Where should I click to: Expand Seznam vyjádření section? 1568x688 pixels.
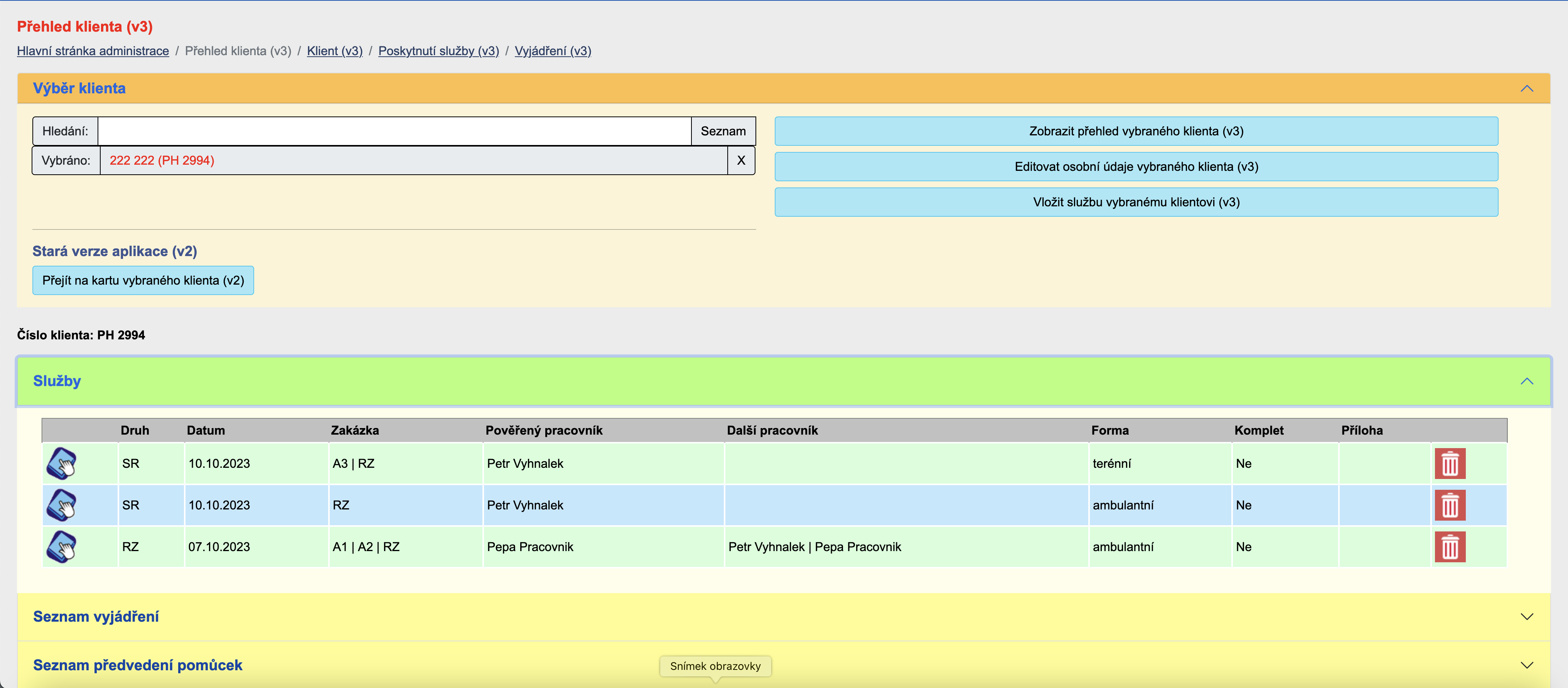point(1526,617)
